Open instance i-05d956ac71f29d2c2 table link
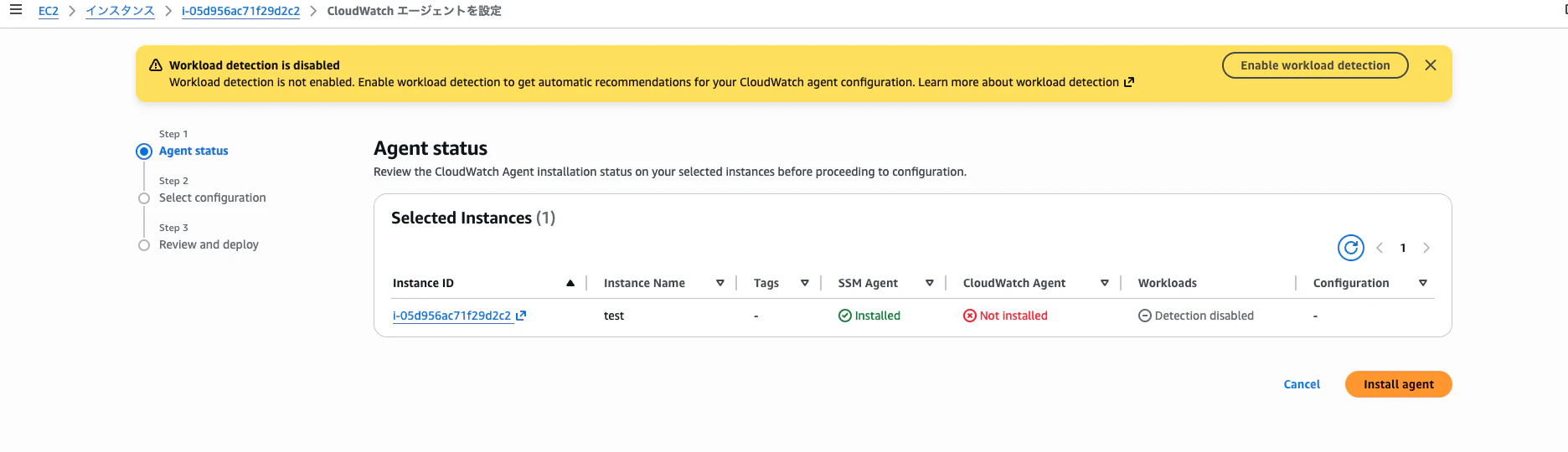The image size is (1568, 452). [451, 316]
